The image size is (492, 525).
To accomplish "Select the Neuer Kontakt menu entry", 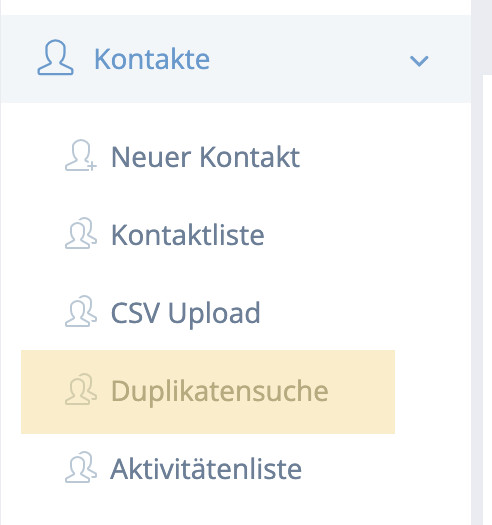I will tap(205, 157).
